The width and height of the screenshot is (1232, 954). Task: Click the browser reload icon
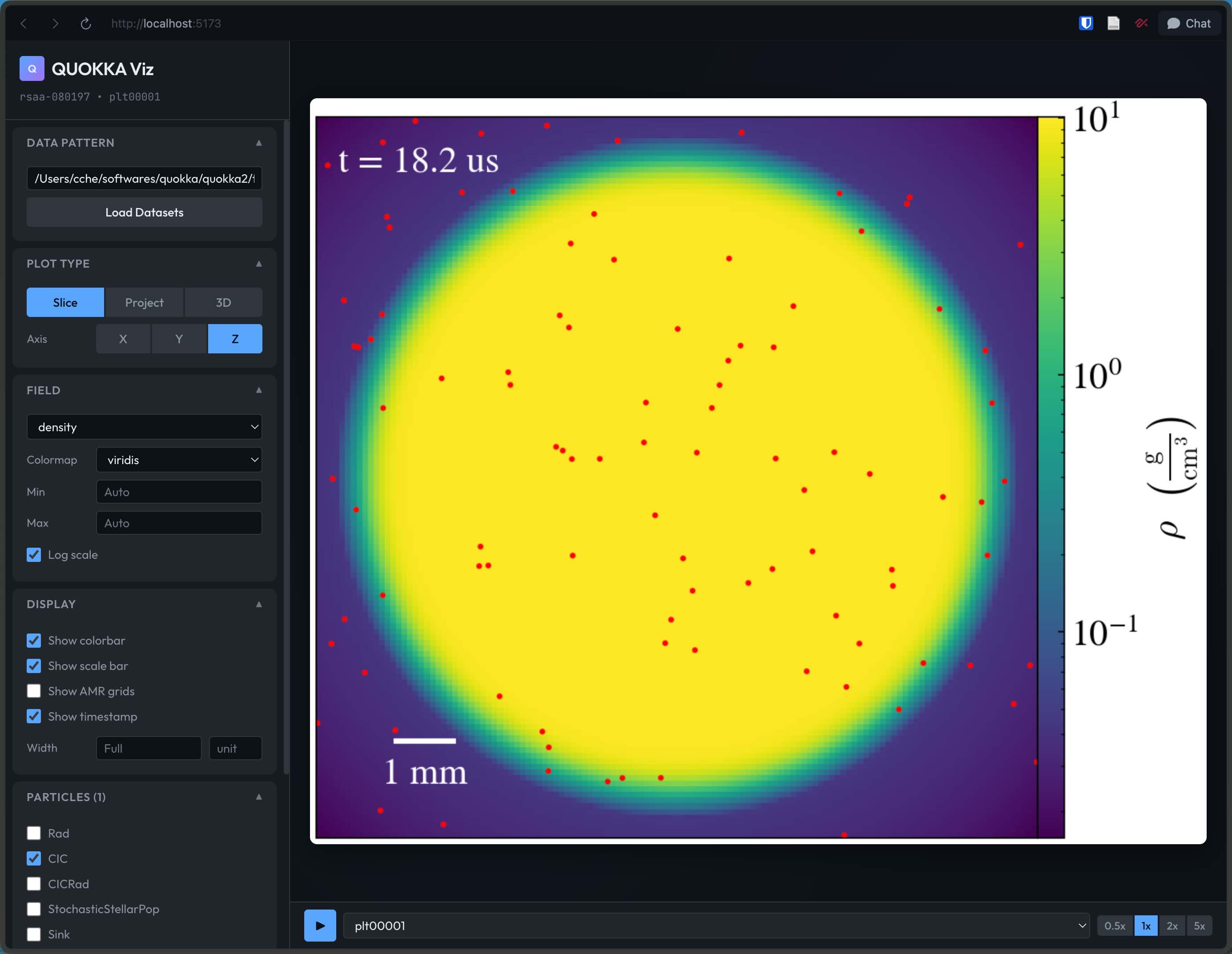(86, 24)
